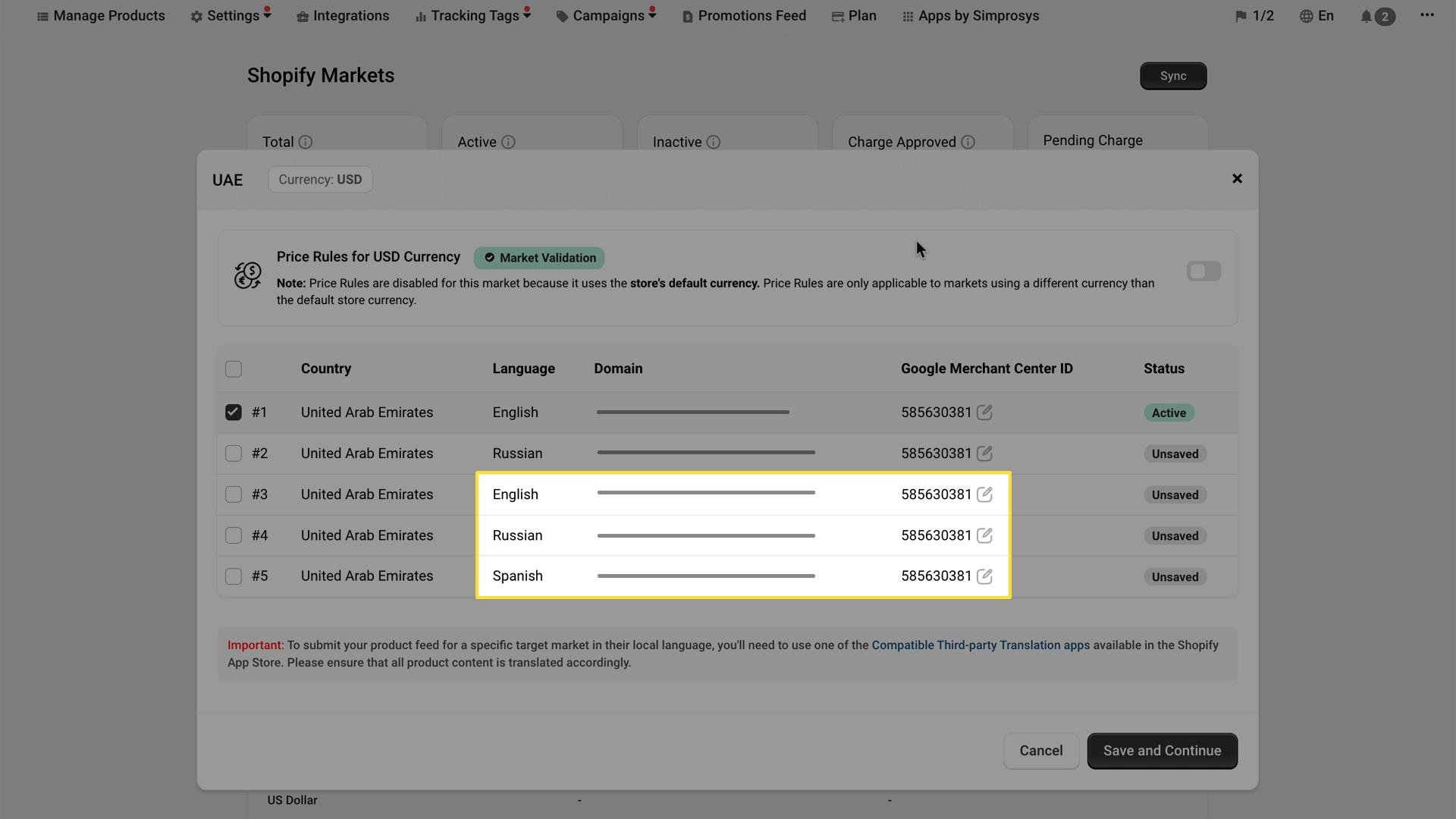The width and height of the screenshot is (1456, 819).
Task: Click the edit pencil beside English row #1 Merchant ID
Action: coord(984,412)
